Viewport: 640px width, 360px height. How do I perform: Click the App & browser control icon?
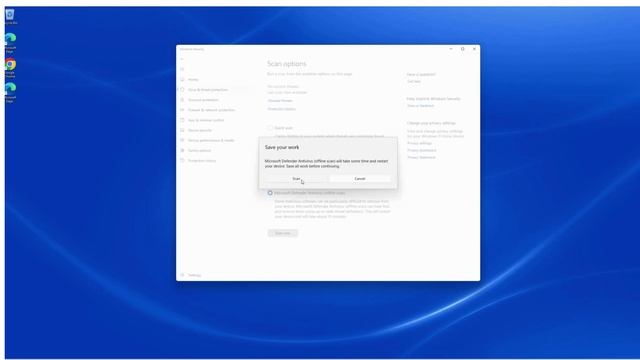click(x=182, y=120)
